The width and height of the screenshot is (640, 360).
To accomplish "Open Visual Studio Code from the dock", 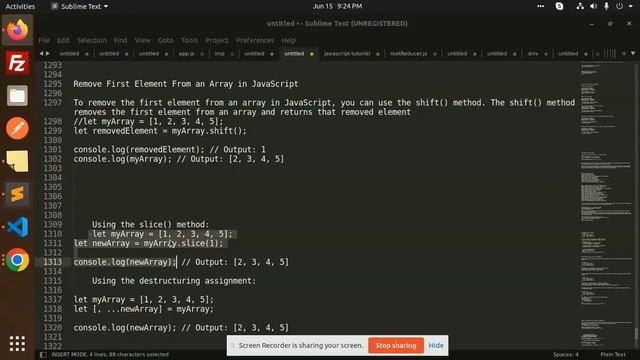I will click(x=17, y=227).
